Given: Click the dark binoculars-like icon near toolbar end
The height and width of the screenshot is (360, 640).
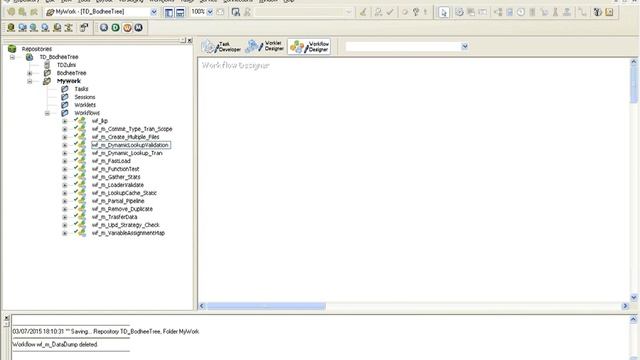Looking at the screenshot, I should click(598, 12).
